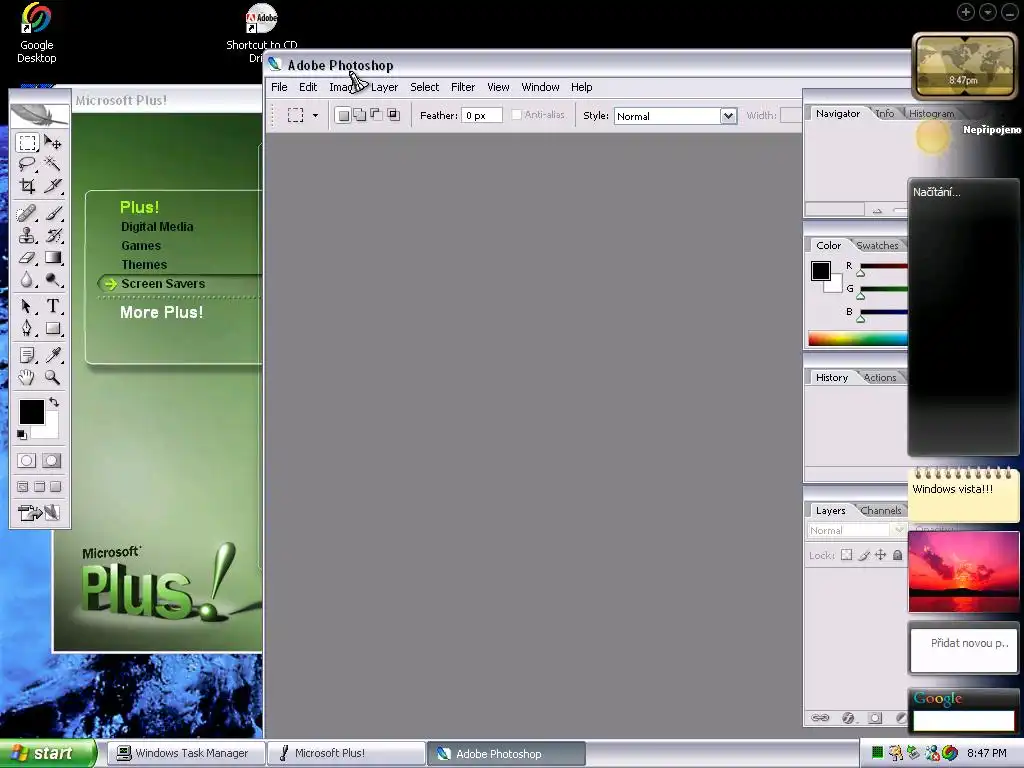The height and width of the screenshot is (768, 1024).
Task: Click the foreground color swatch in toolbox
Action: [x=31, y=411]
